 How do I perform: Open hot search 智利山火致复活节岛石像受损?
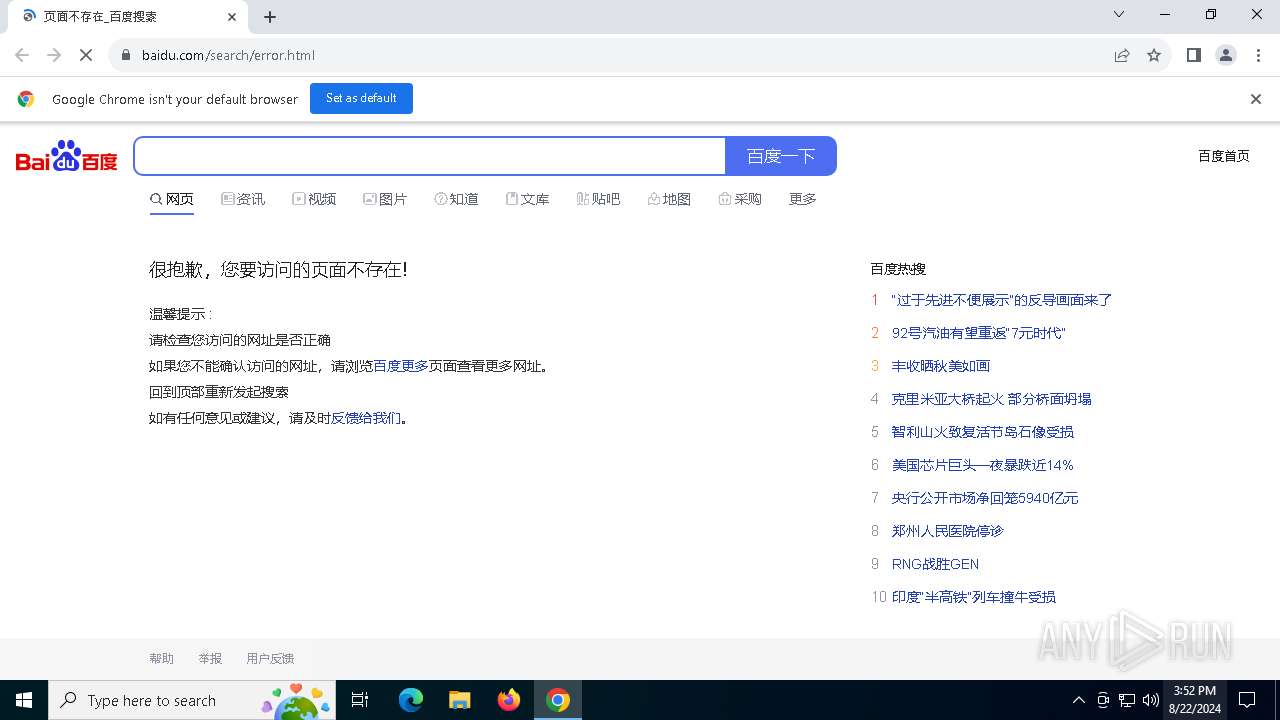[x=983, y=432]
